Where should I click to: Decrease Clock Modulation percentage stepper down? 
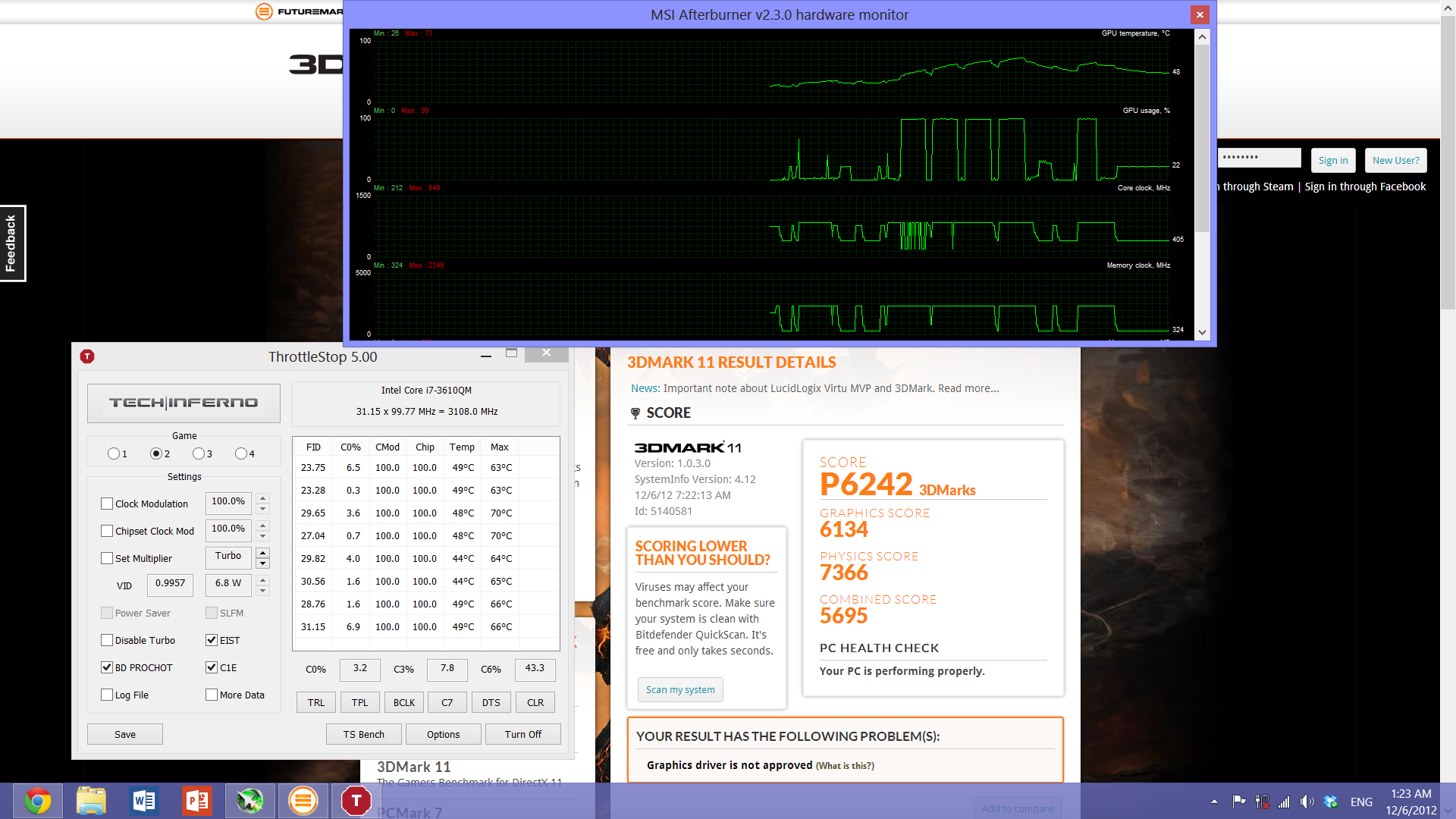point(263,509)
